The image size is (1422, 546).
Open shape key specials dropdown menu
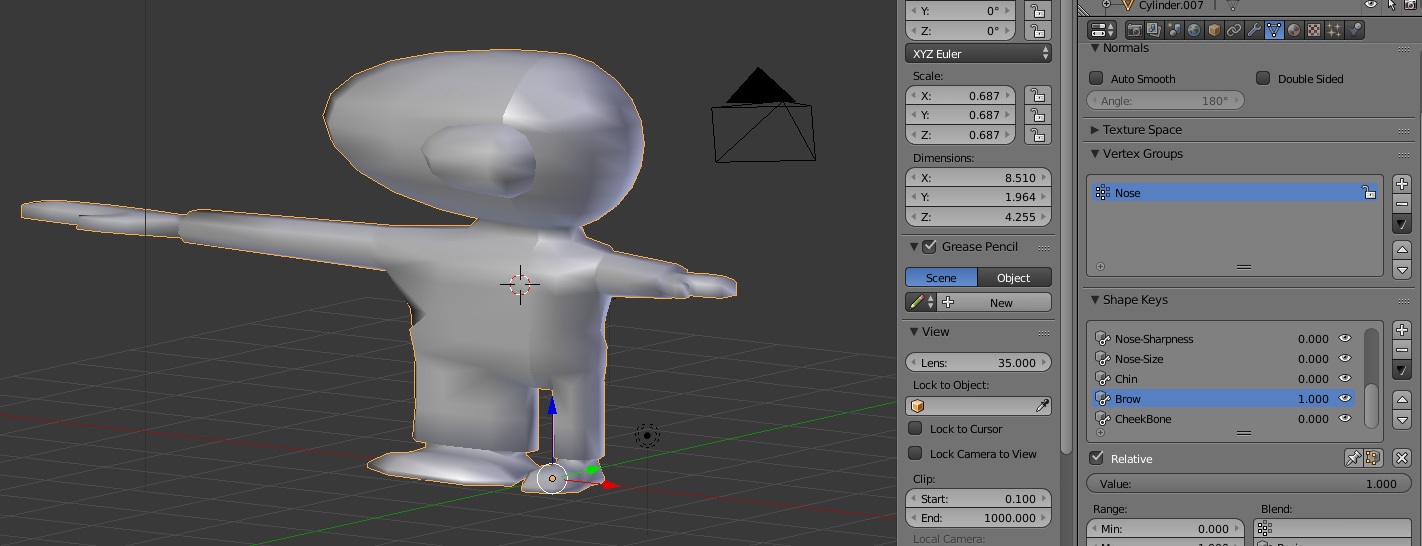1402,370
